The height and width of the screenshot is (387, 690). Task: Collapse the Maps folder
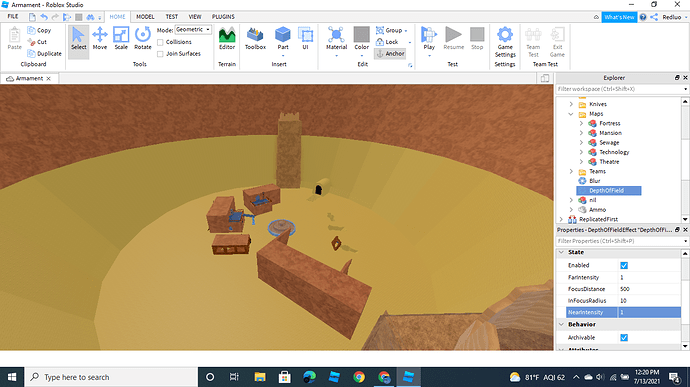coord(571,114)
